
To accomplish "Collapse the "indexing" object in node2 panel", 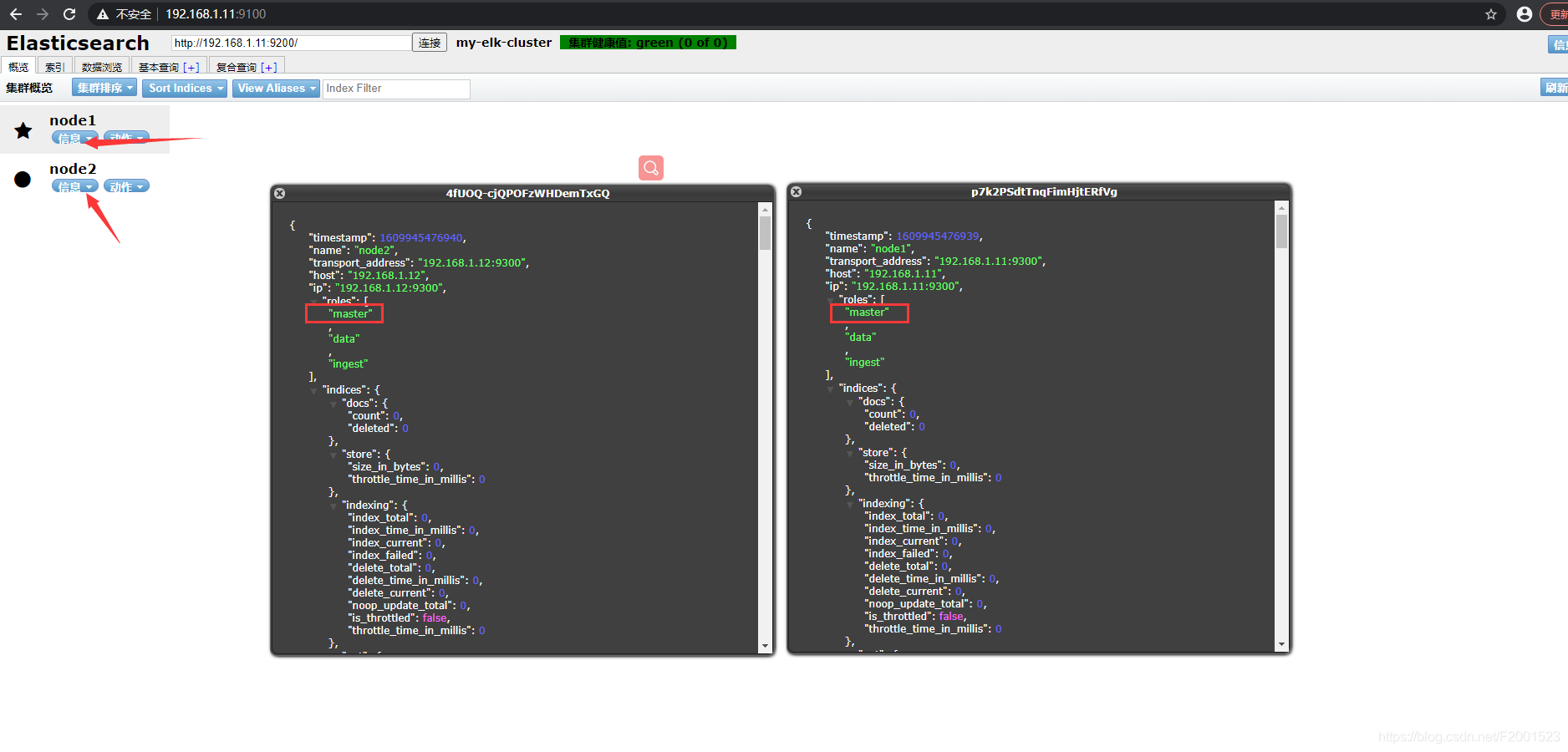I will 333,506.
